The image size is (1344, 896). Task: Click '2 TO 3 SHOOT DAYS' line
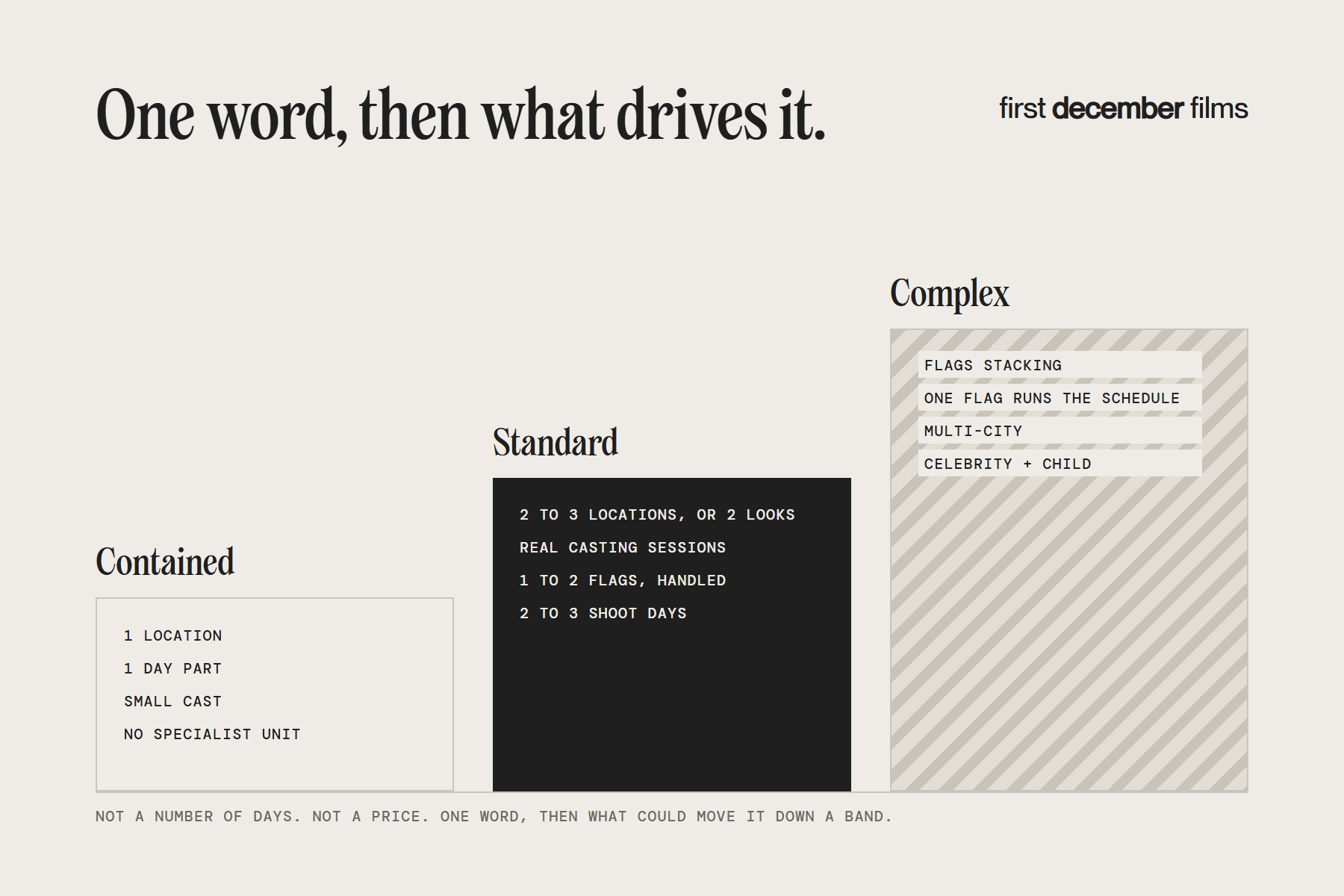click(x=603, y=613)
